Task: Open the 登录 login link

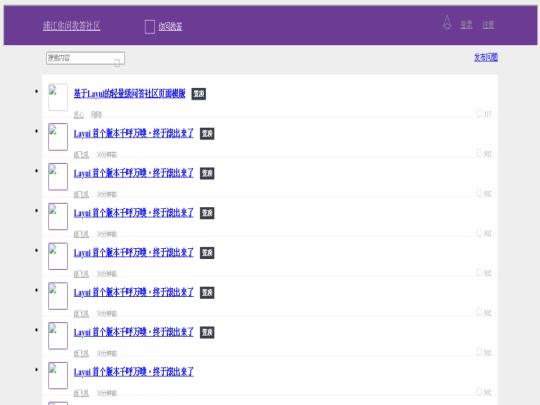Action: (466, 24)
